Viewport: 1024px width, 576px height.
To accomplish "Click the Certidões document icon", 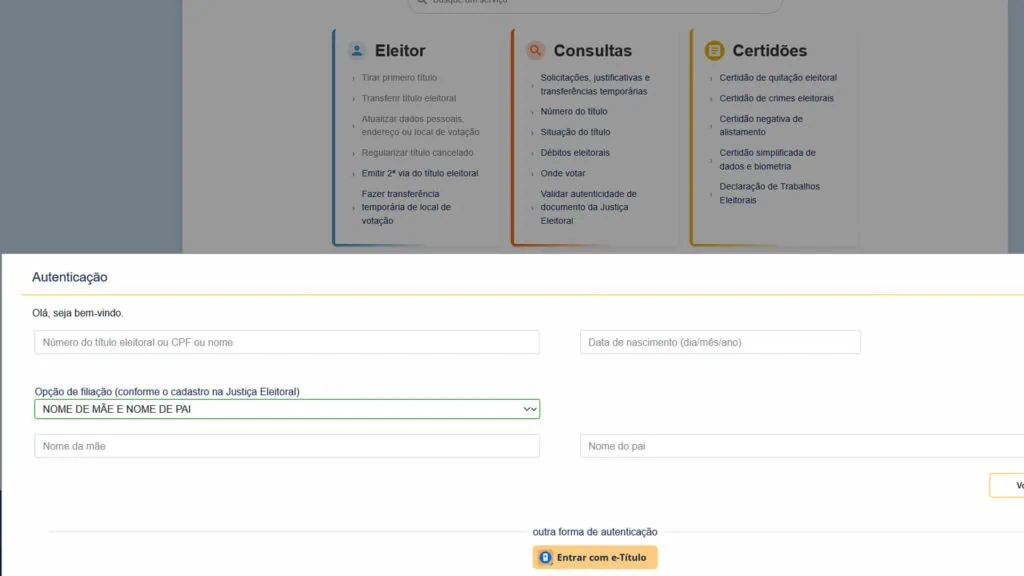I will 714,50.
